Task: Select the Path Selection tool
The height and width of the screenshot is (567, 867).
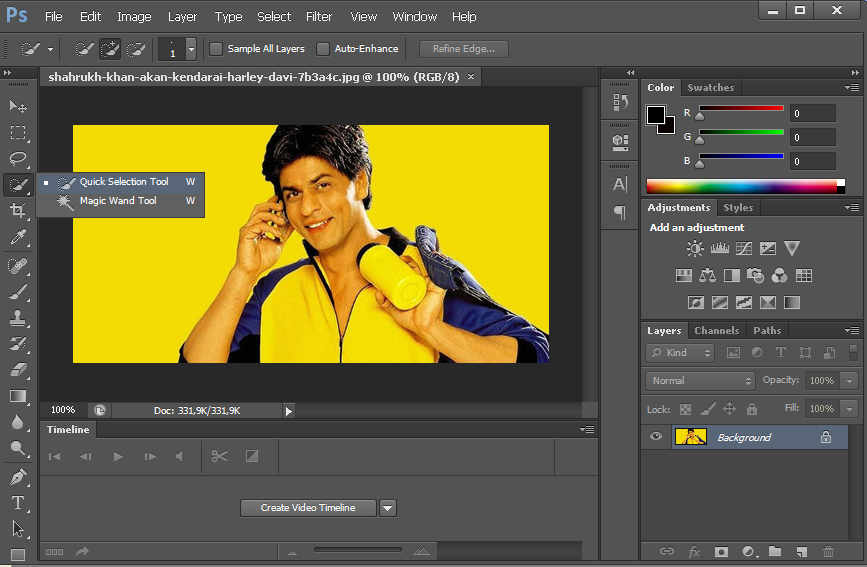Action: 17,529
